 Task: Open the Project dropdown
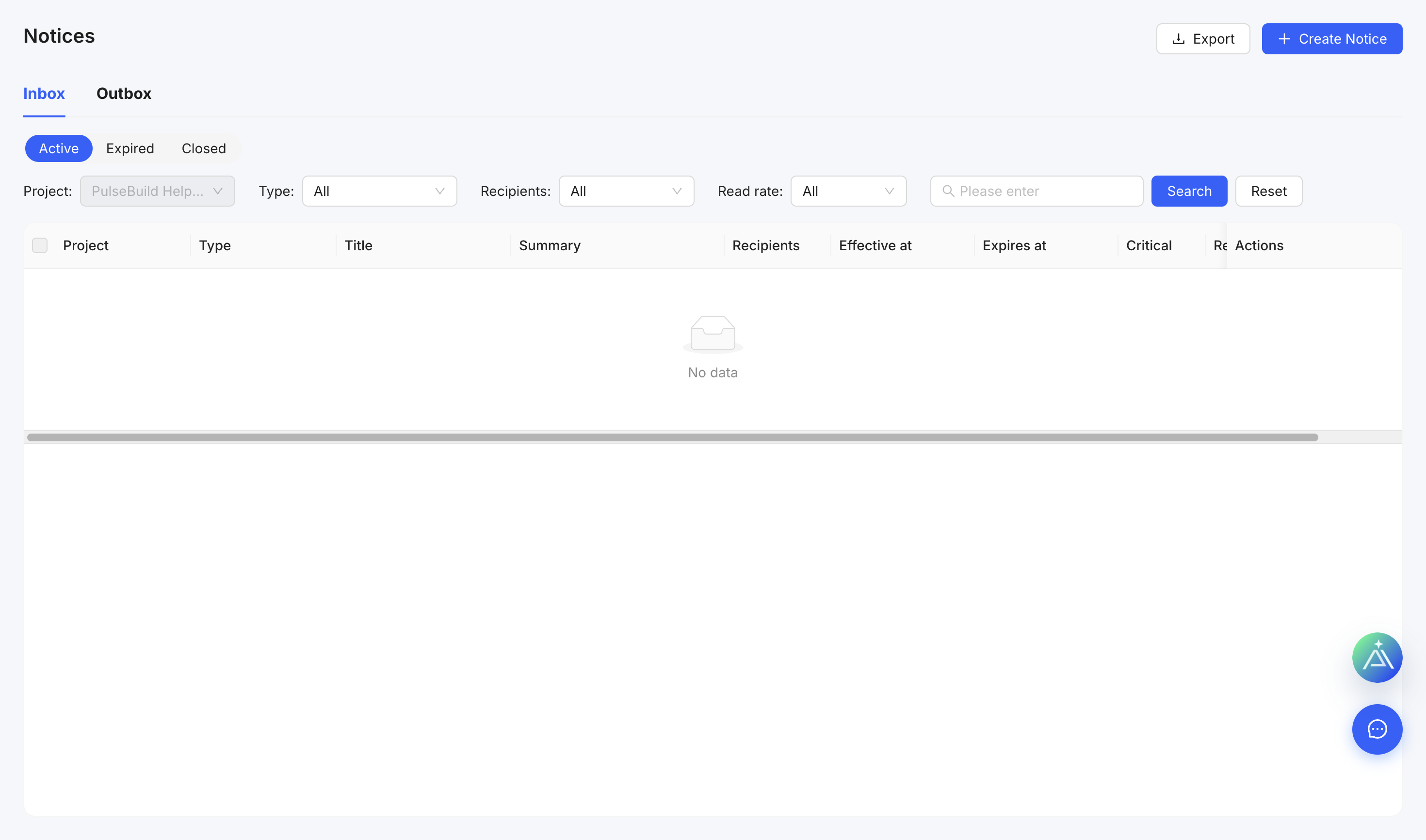pos(157,191)
